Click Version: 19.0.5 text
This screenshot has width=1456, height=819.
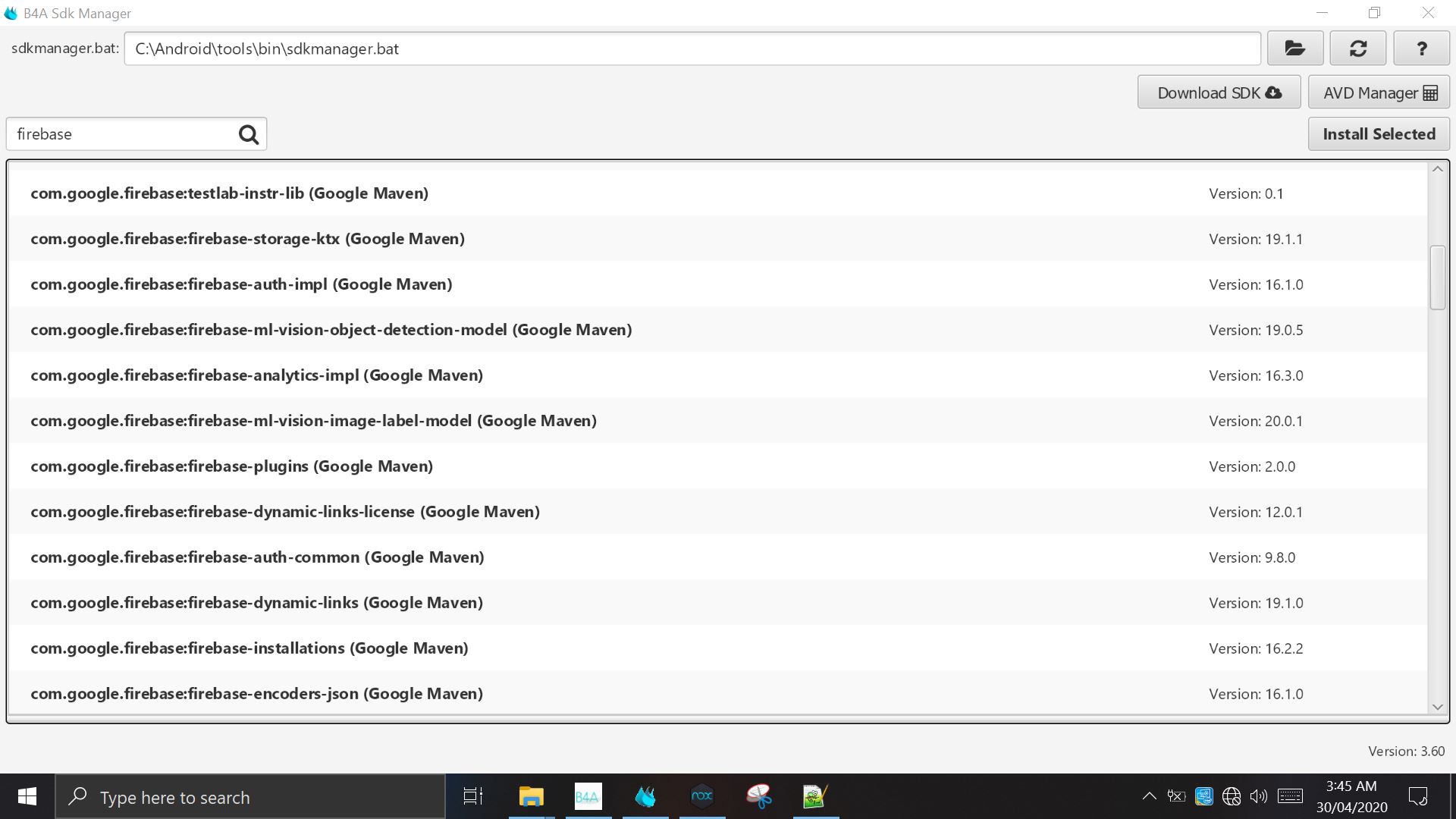(x=1256, y=330)
